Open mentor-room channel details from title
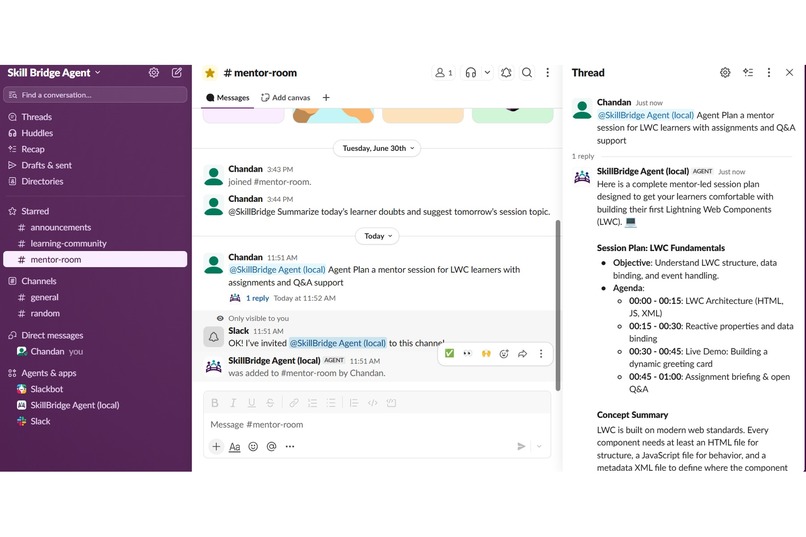The image size is (806, 537). coord(260,73)
